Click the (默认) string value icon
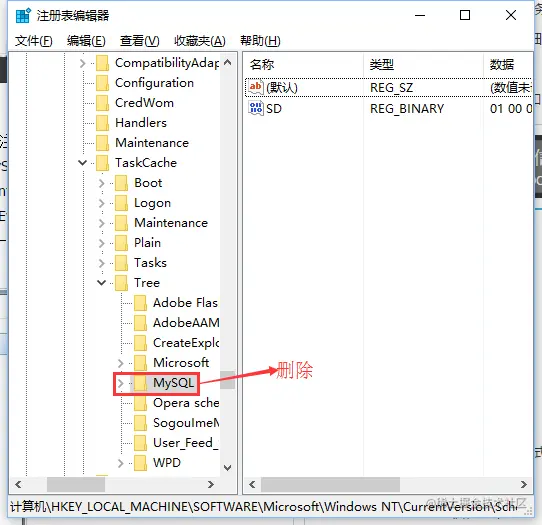542x525 pixels. click(256, 87)
